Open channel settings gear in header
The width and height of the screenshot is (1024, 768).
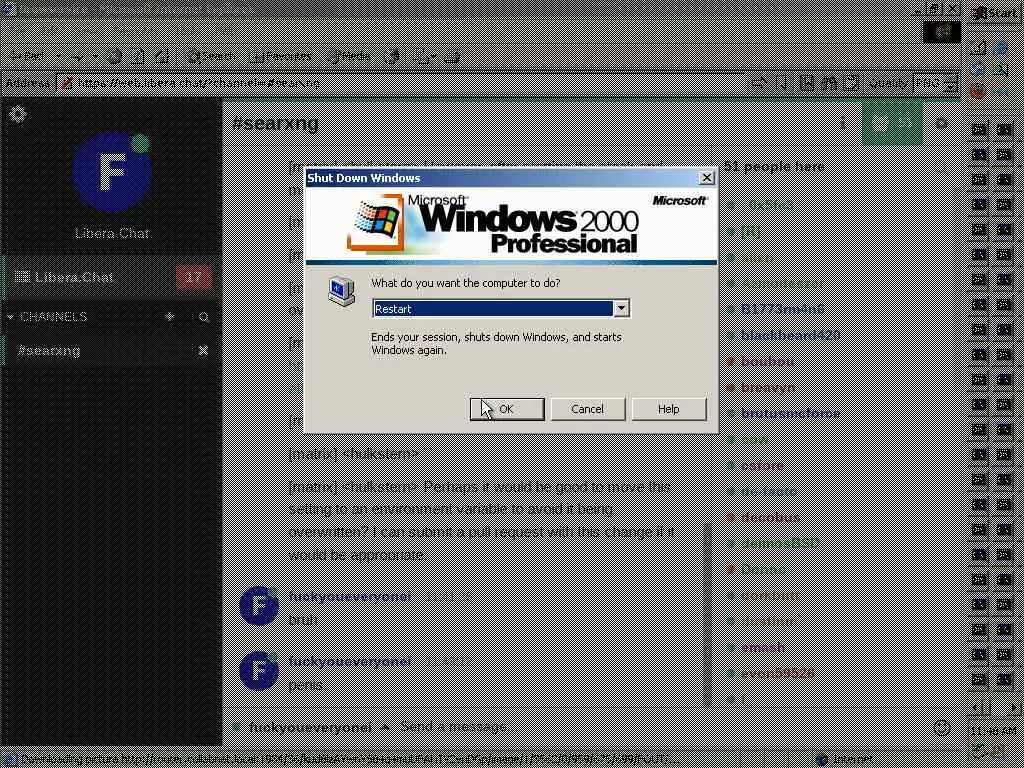tap(941, 123)
